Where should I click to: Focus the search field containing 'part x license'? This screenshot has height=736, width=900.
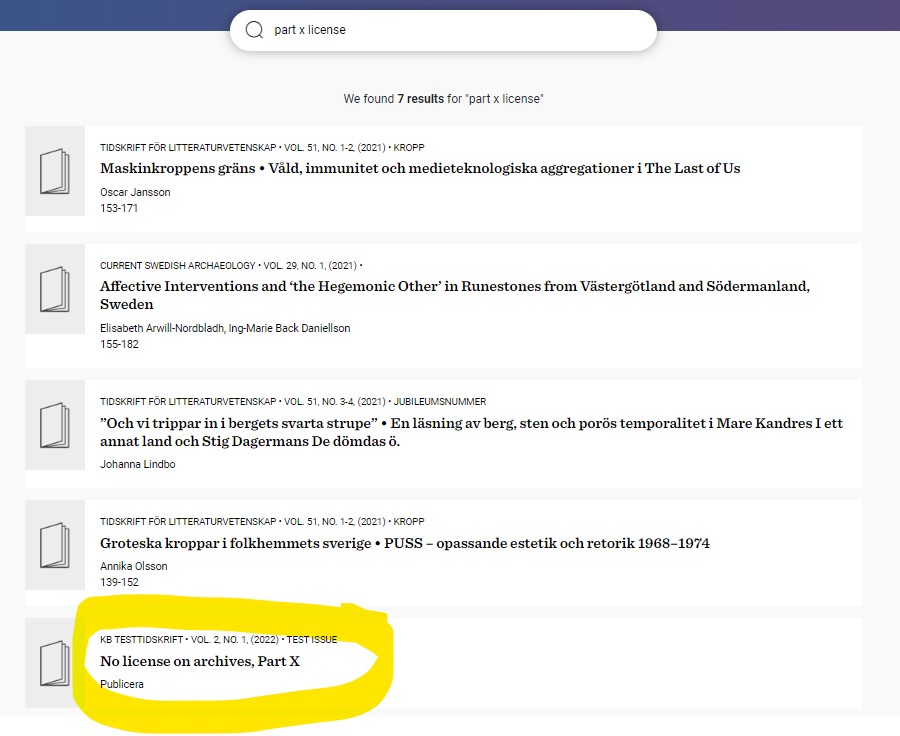point(450,30)
